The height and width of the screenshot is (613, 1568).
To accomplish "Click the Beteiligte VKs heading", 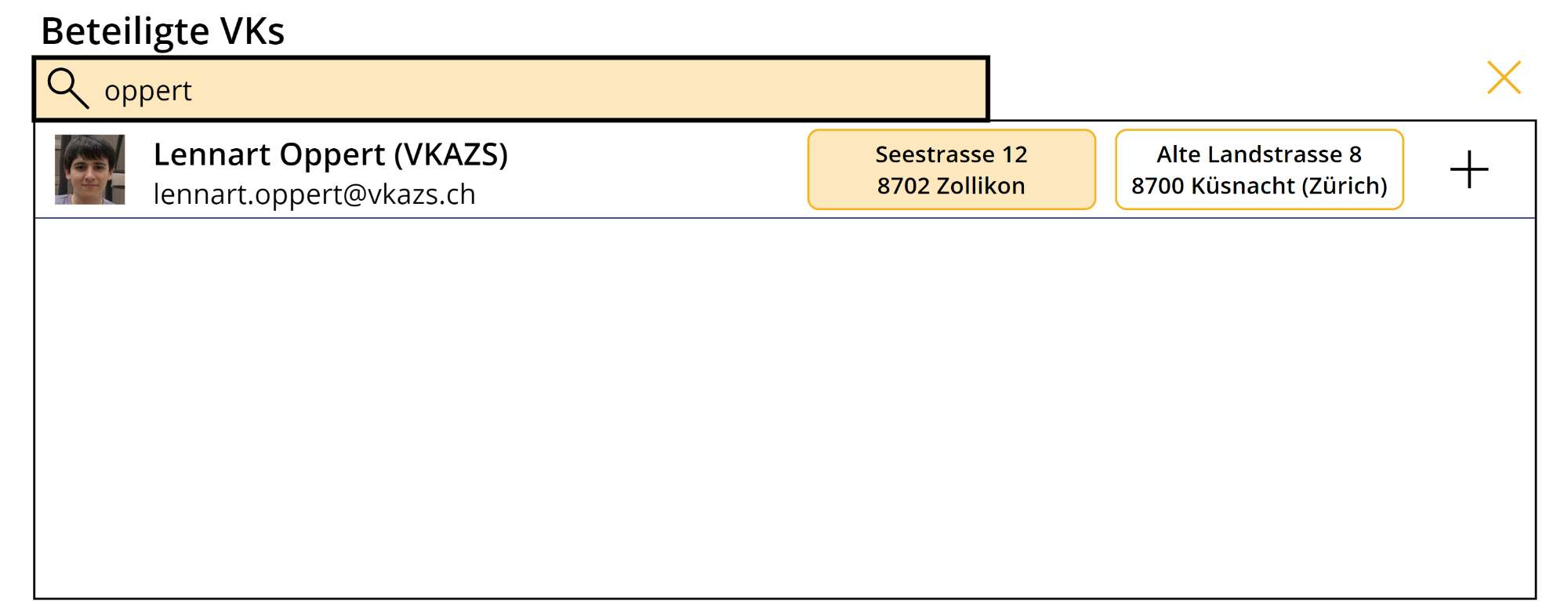I will [162, 31].
